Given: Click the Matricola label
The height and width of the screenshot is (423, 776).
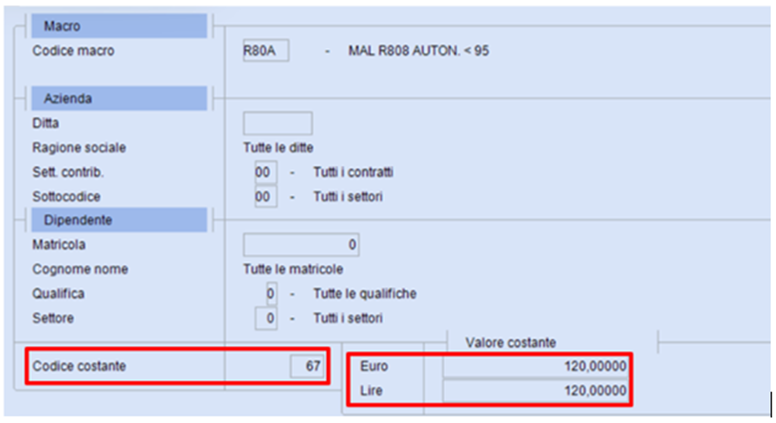Looking at the screenshot, I should coord(59,244).
